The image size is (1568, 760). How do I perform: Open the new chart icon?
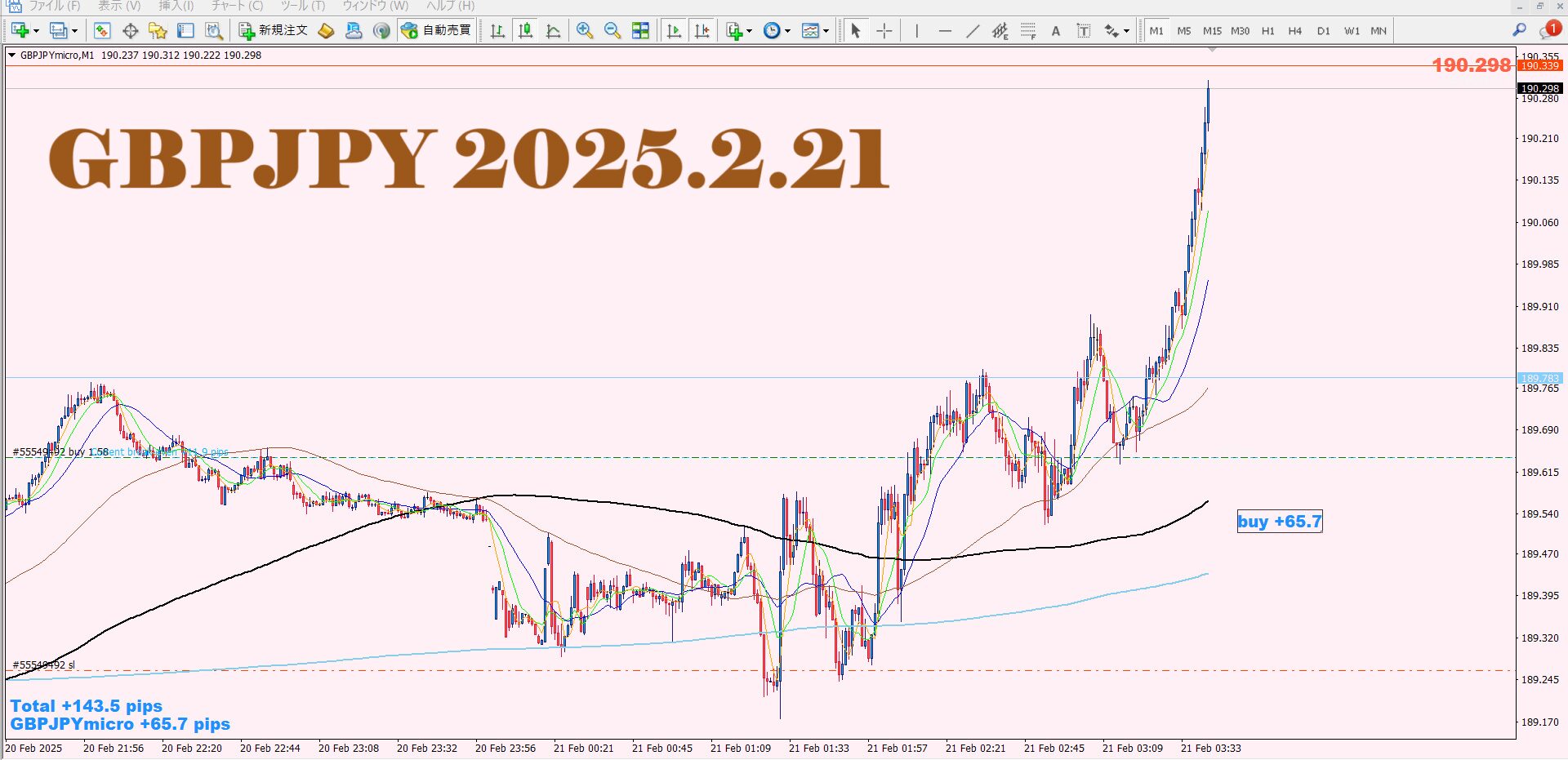(x=20, y=31)
